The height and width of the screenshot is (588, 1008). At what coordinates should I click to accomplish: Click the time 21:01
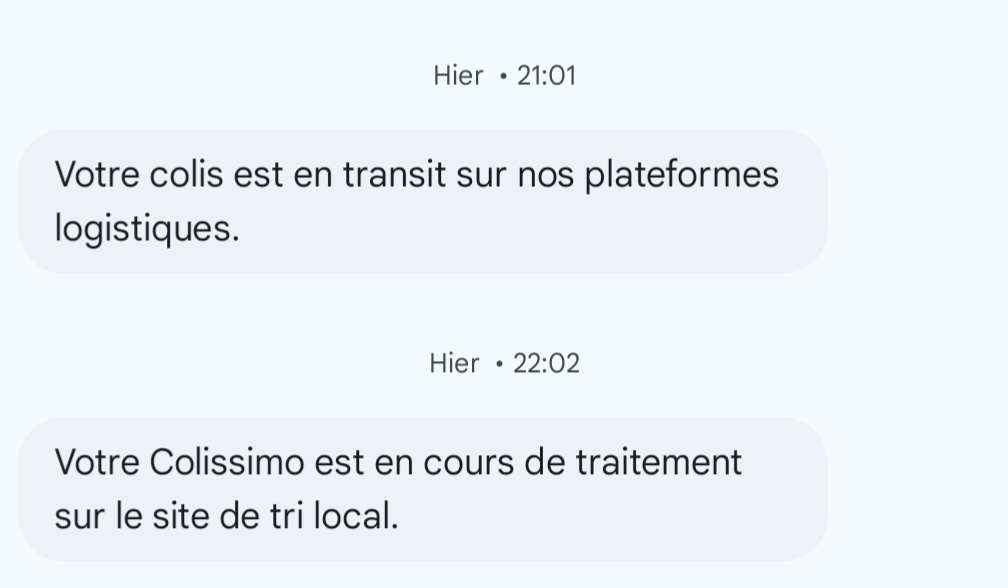(x=546, y=76)
